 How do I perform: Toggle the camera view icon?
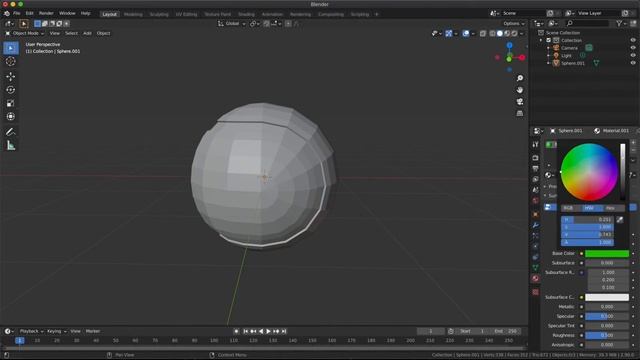click(x=520, y=102)
